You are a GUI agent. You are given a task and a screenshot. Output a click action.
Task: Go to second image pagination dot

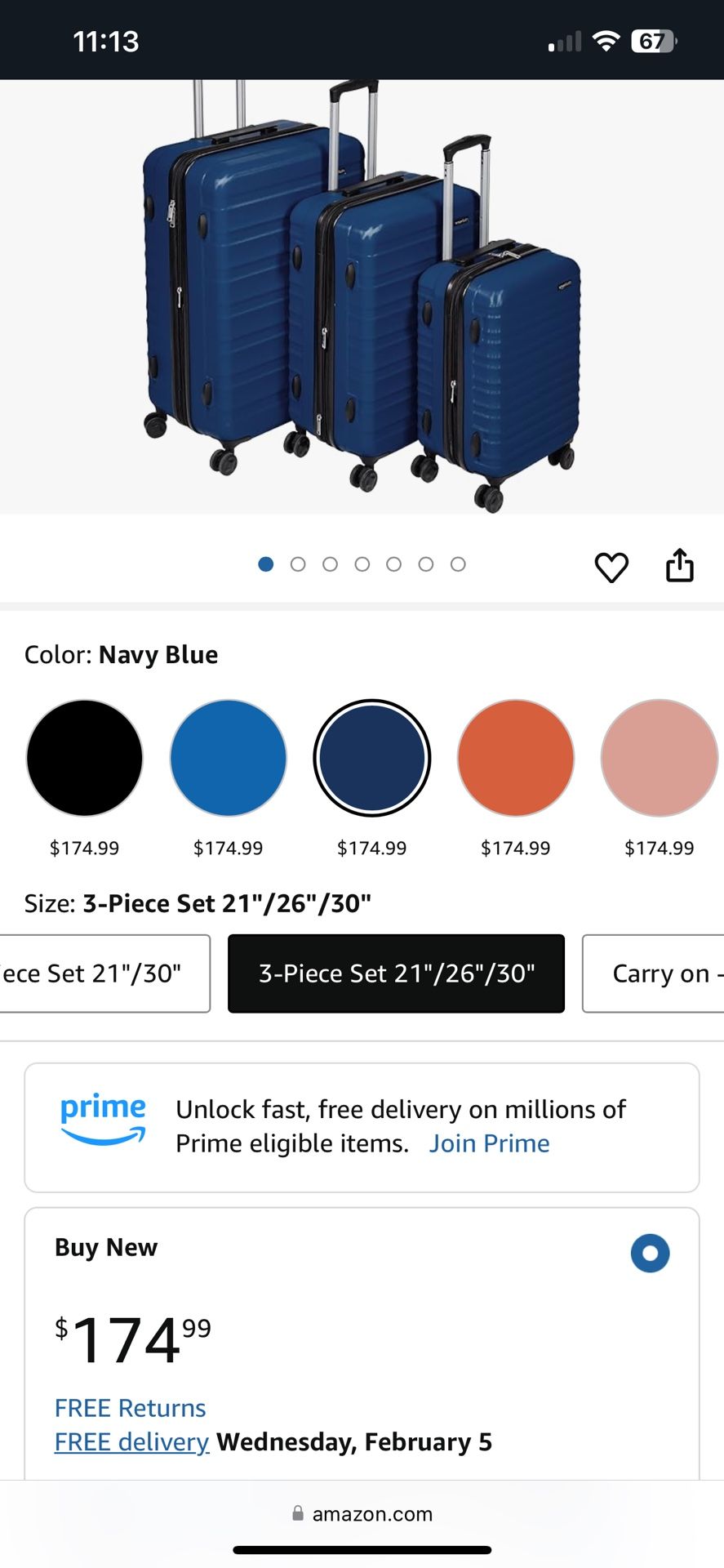click(298, 564)
